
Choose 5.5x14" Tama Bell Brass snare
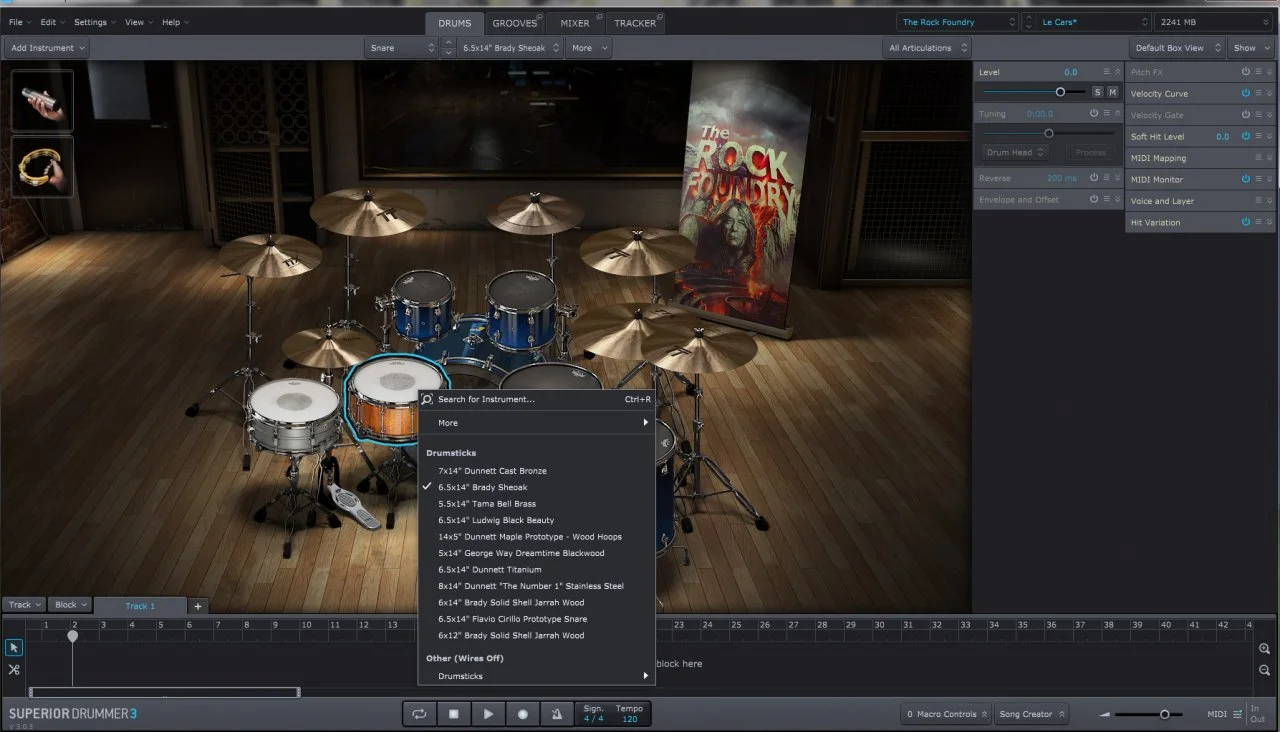tap(487, 504)
